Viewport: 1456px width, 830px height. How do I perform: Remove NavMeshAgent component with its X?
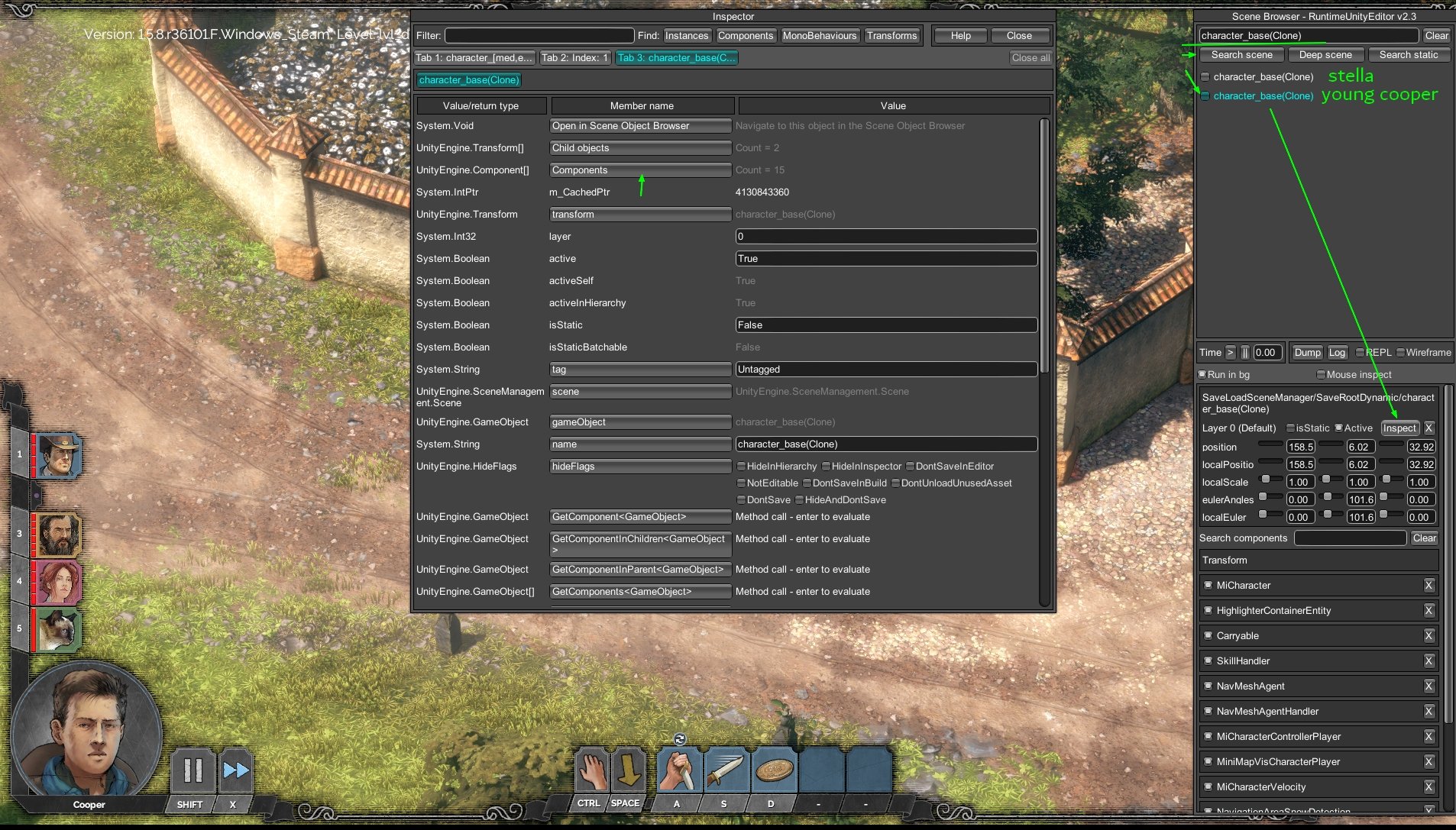[x=1428, y=686]
